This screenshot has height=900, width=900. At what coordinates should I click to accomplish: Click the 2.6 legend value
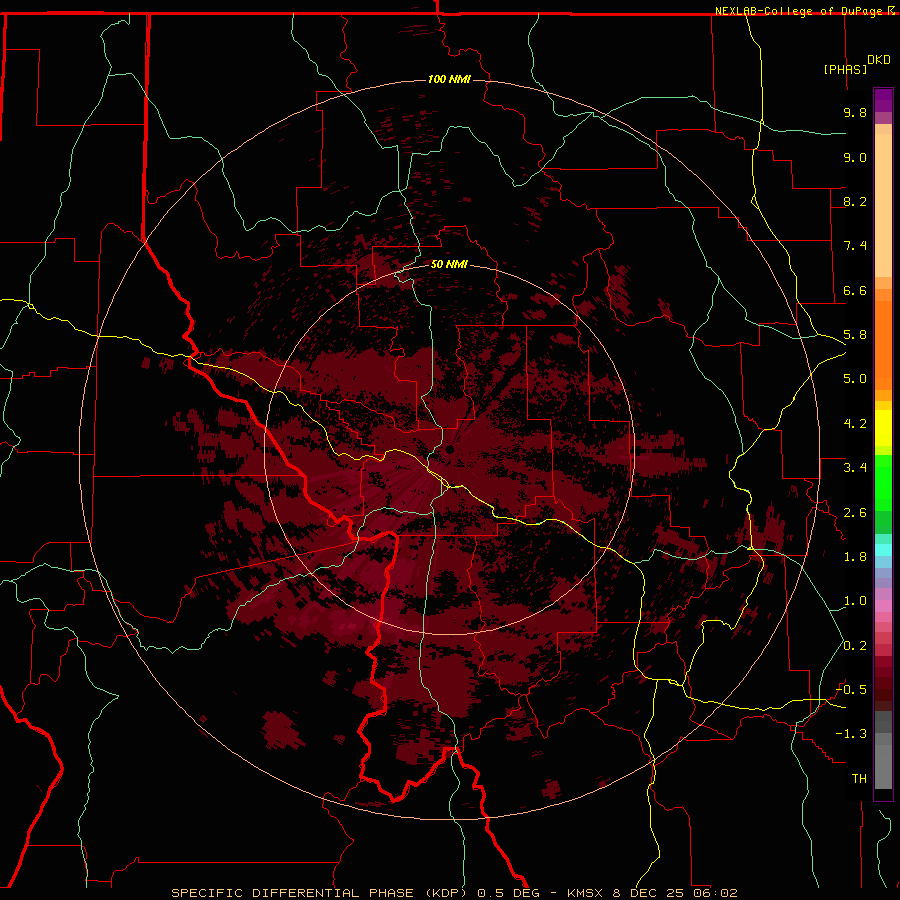[855, 513]
